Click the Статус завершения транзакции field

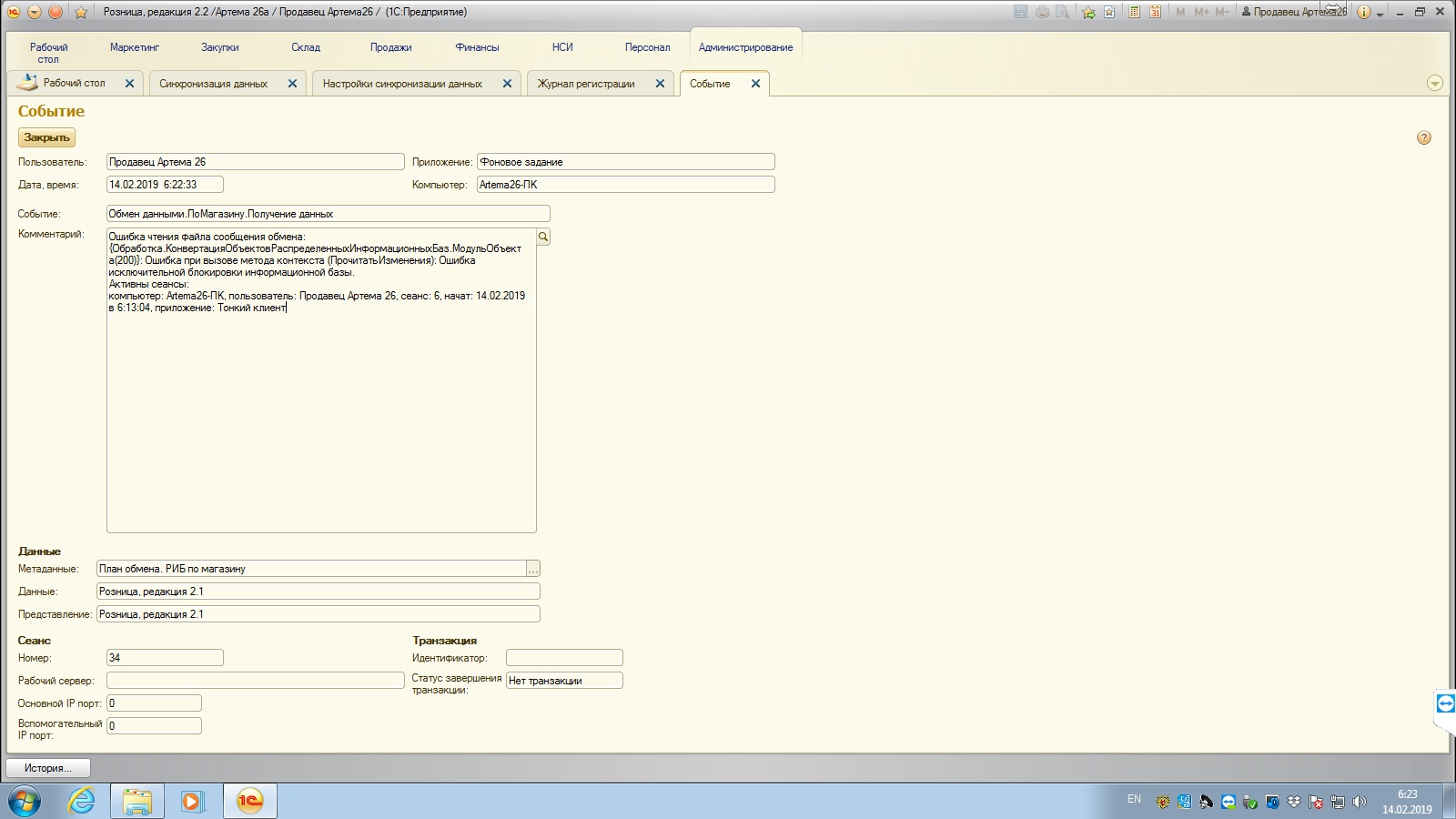click(564, 681)
